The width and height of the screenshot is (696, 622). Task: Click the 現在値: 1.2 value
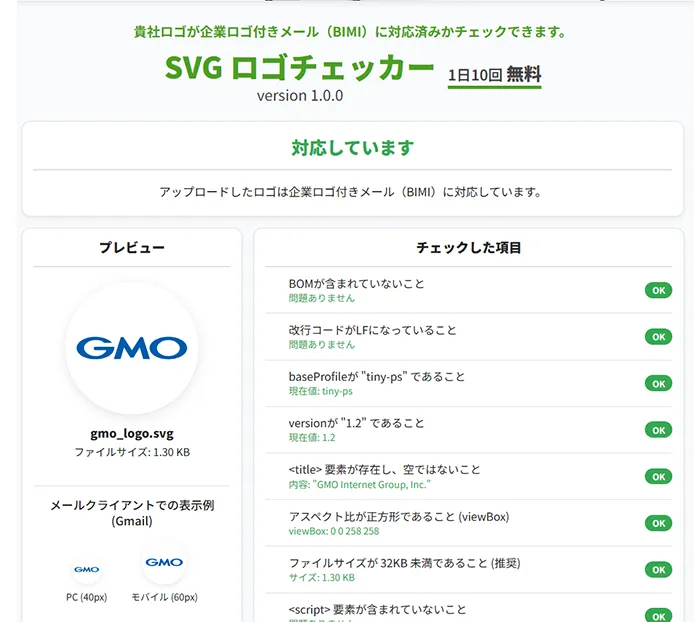312,438
